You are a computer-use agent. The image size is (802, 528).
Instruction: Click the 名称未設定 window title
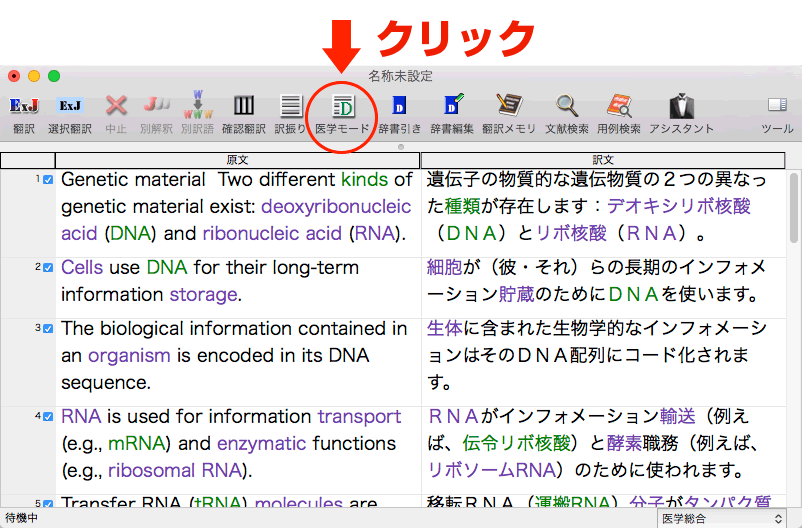click(400, 76)
